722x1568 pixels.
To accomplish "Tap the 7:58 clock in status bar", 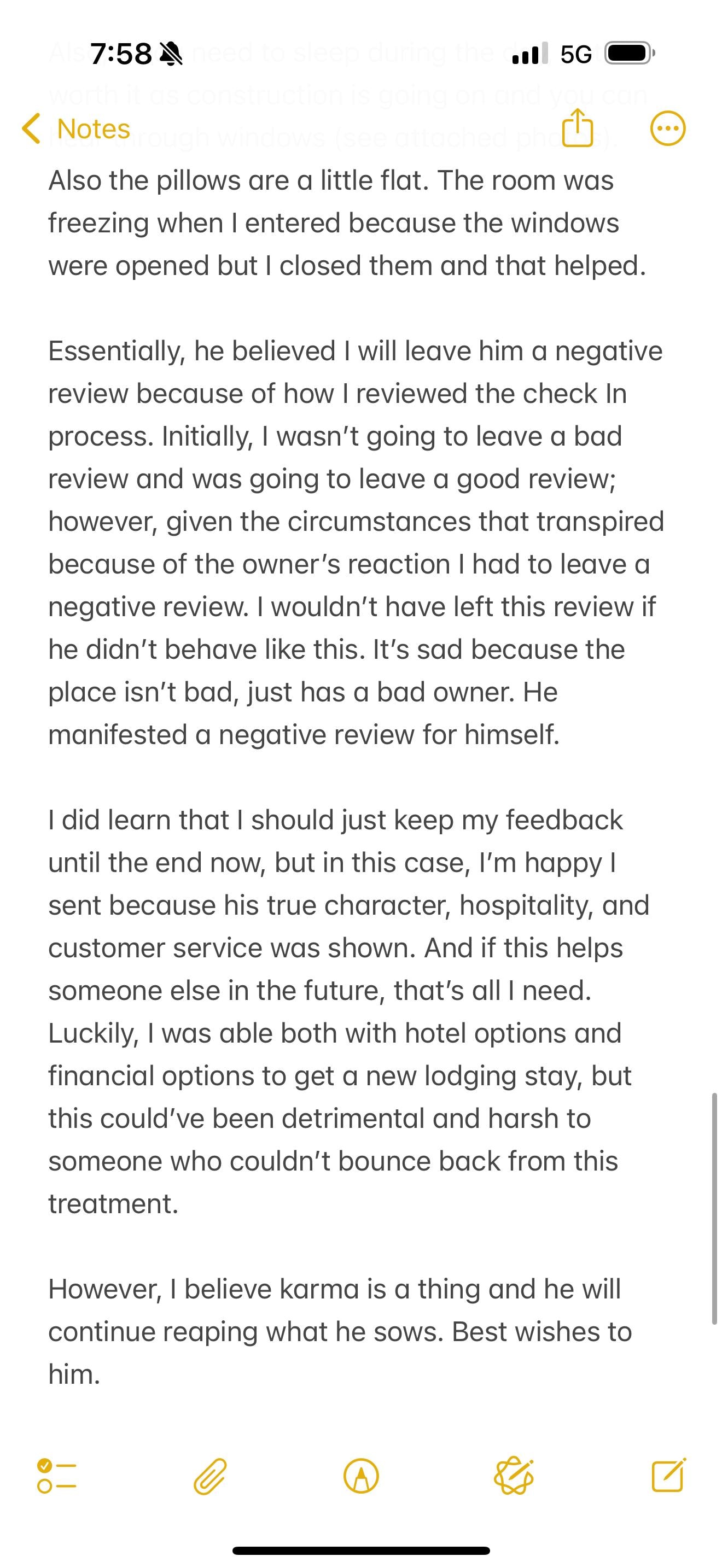I will [x=121, y=54].
